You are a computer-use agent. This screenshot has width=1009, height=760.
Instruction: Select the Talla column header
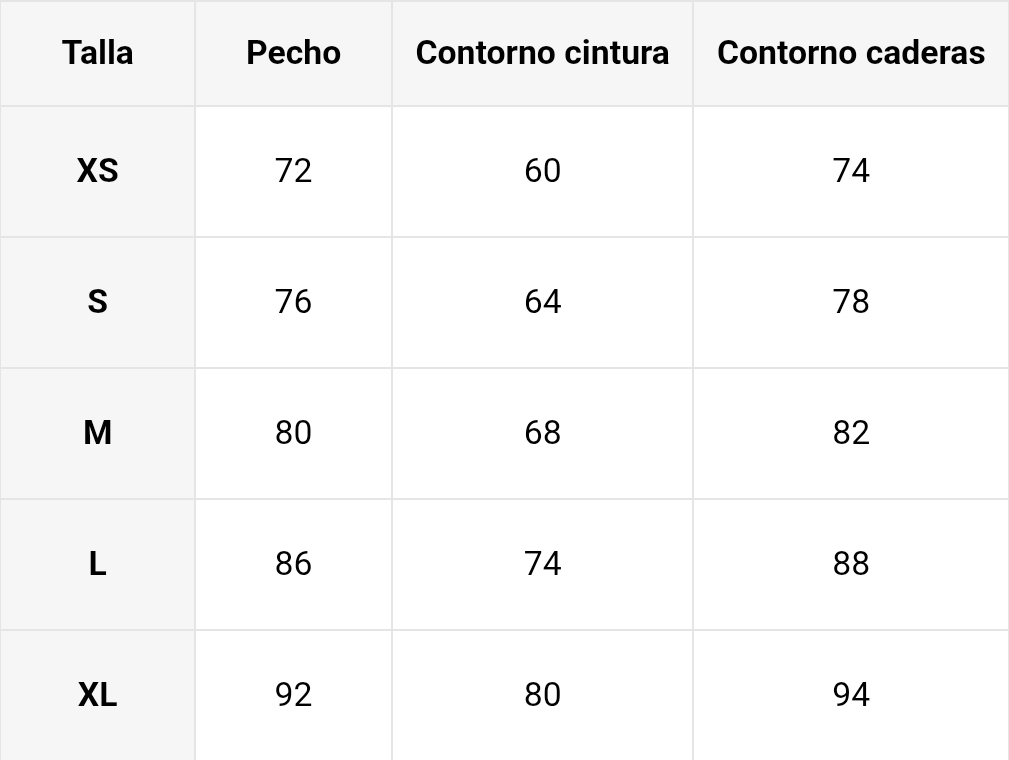98,53
